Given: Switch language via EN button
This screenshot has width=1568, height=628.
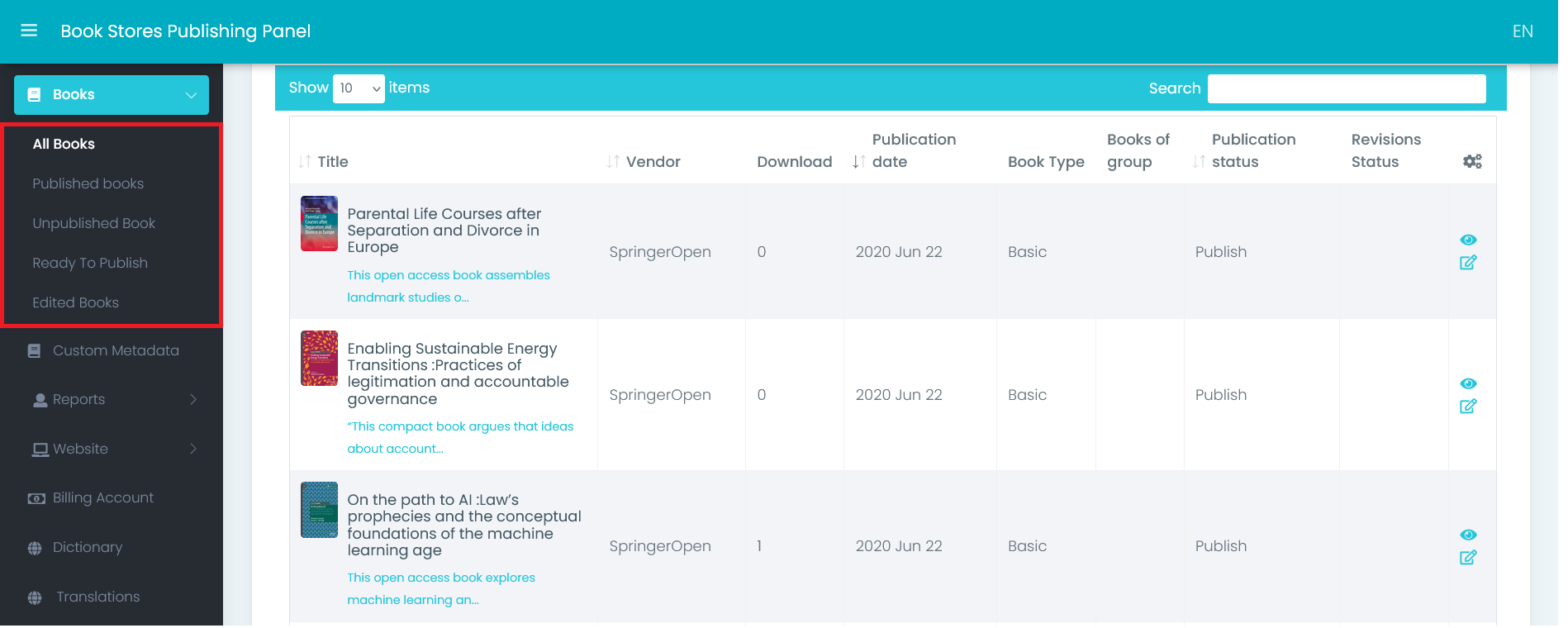Looking at the screenshot, I should [1522, 31].
